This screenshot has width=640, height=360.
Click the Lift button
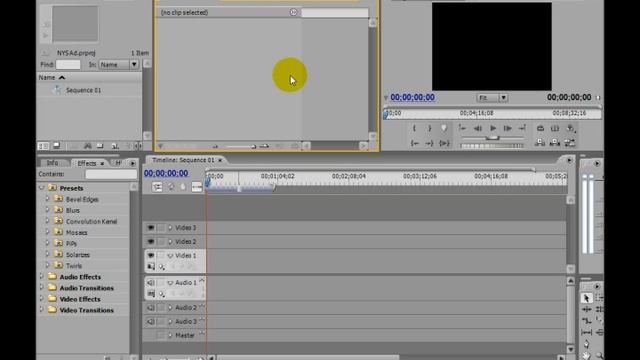[x=540, y=143]
